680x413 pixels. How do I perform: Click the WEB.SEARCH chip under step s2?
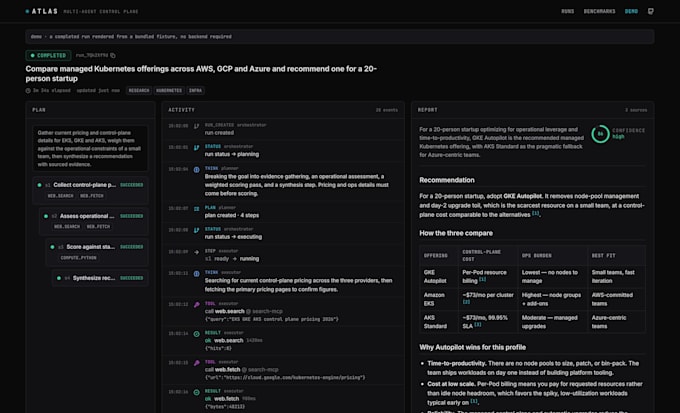[67, 227]
